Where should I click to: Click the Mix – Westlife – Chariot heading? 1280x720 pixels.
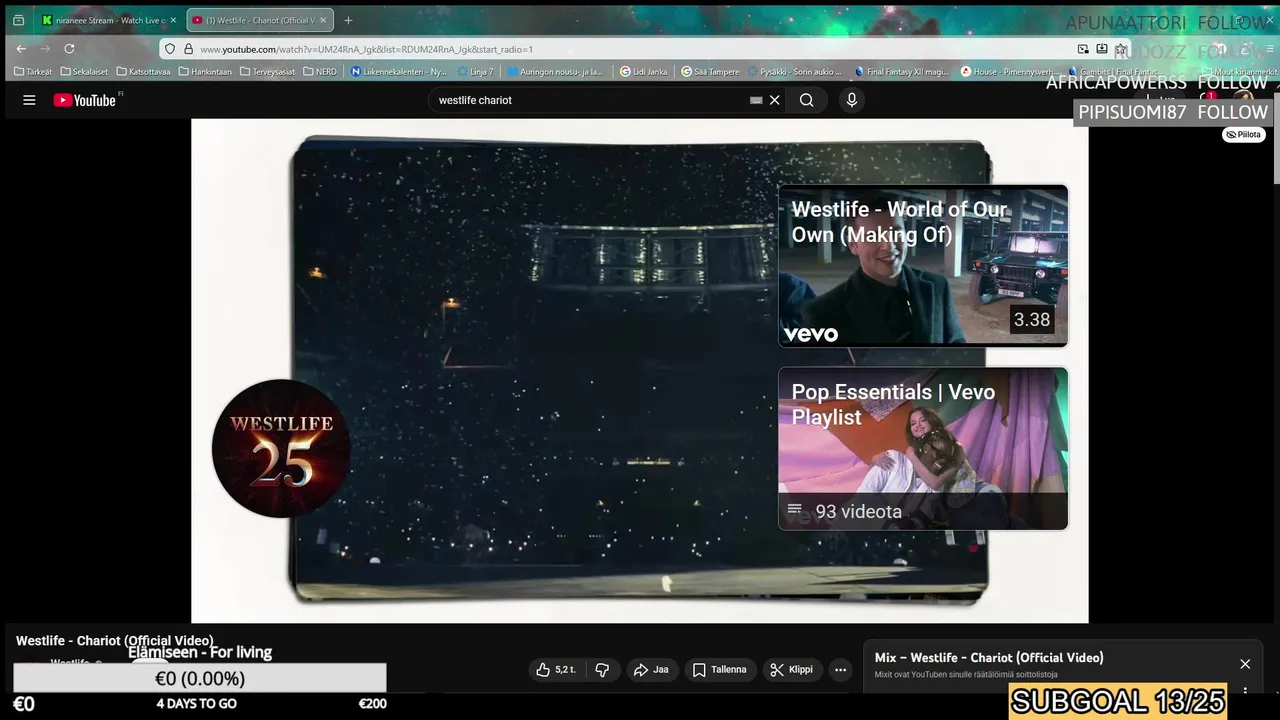(x=989, y=658)
